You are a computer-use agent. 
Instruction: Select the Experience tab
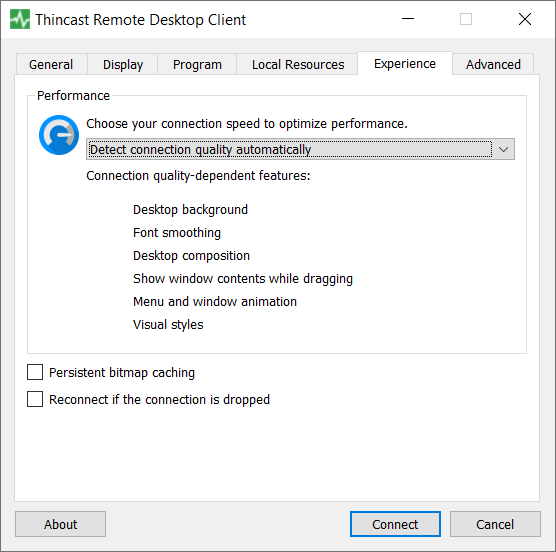click(x=405, y=64)
